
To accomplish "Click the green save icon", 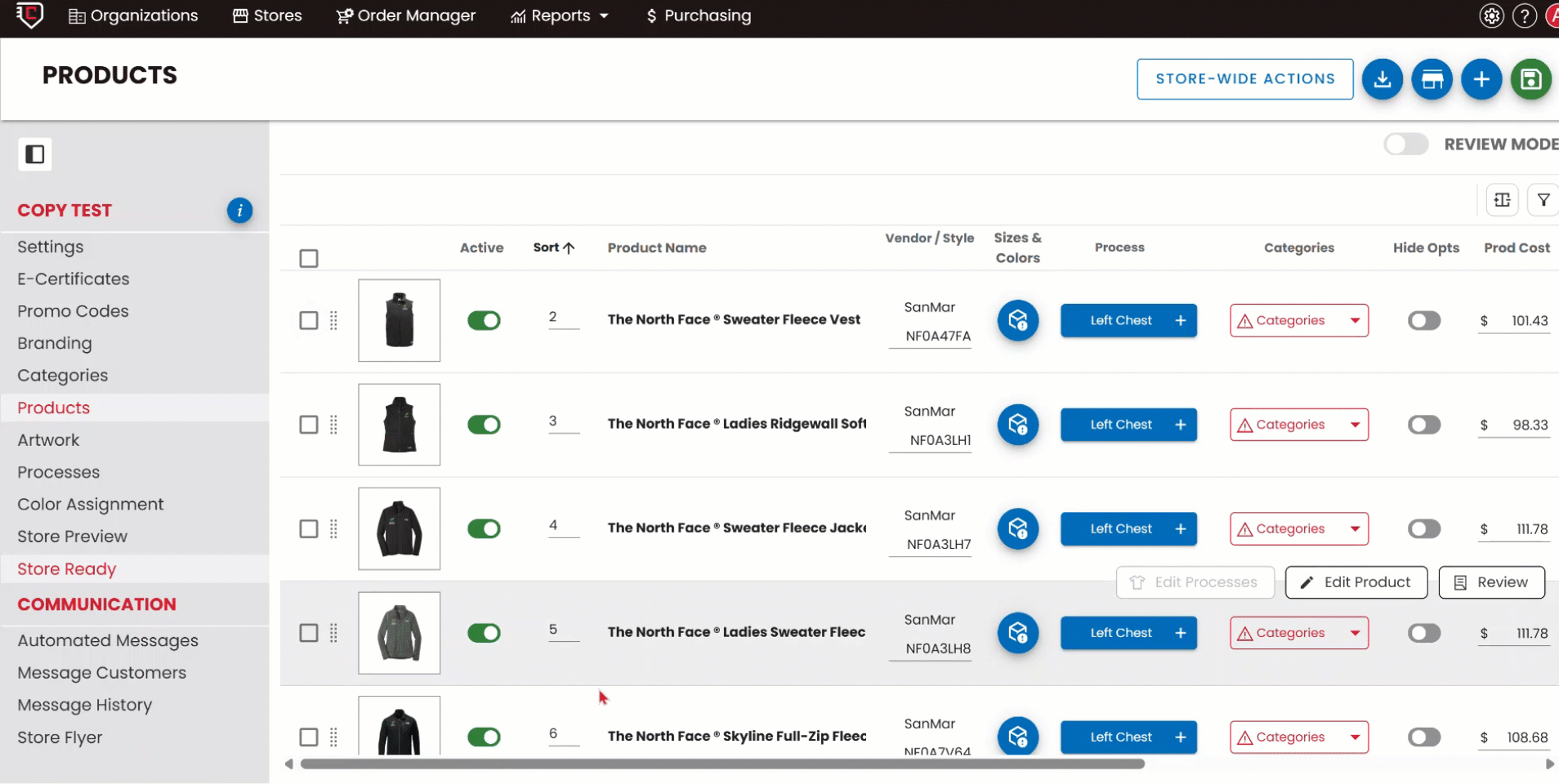I will point(1530,79).
